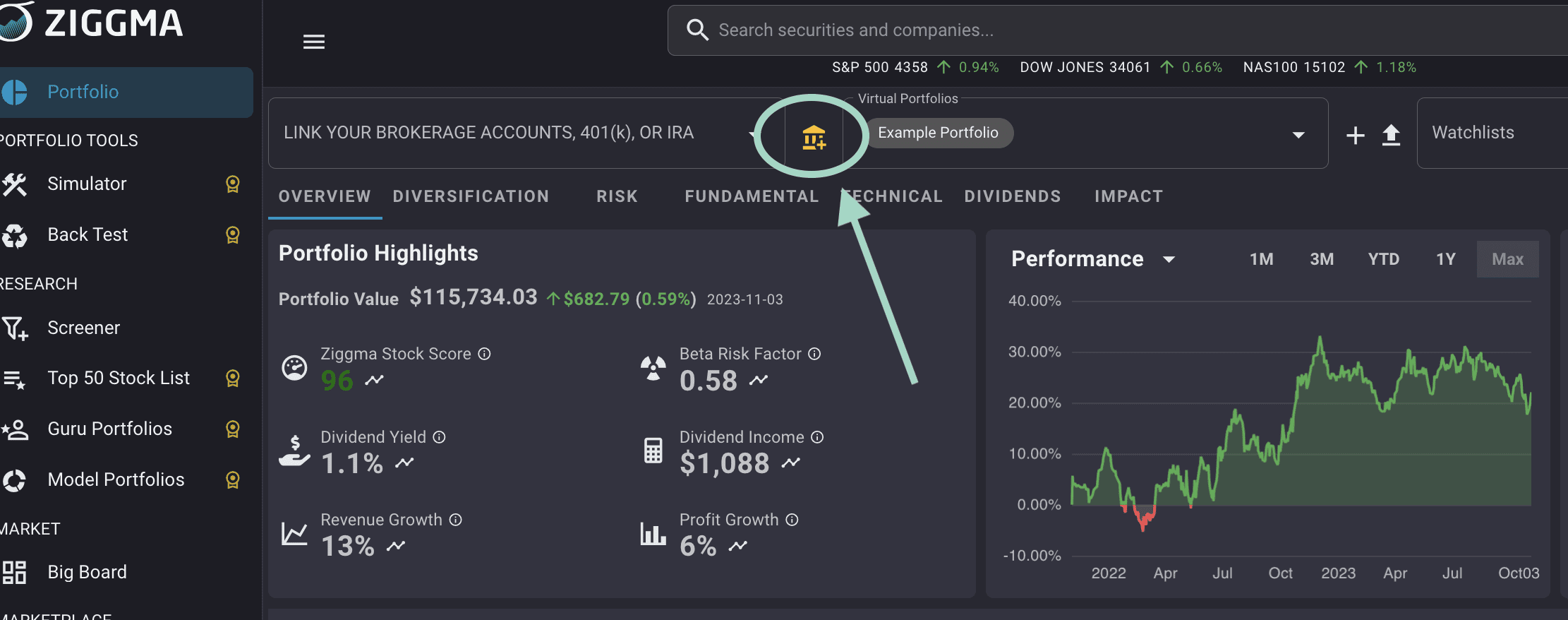
Task: Switch to the Overview tab
Action: tap(325, 196)
